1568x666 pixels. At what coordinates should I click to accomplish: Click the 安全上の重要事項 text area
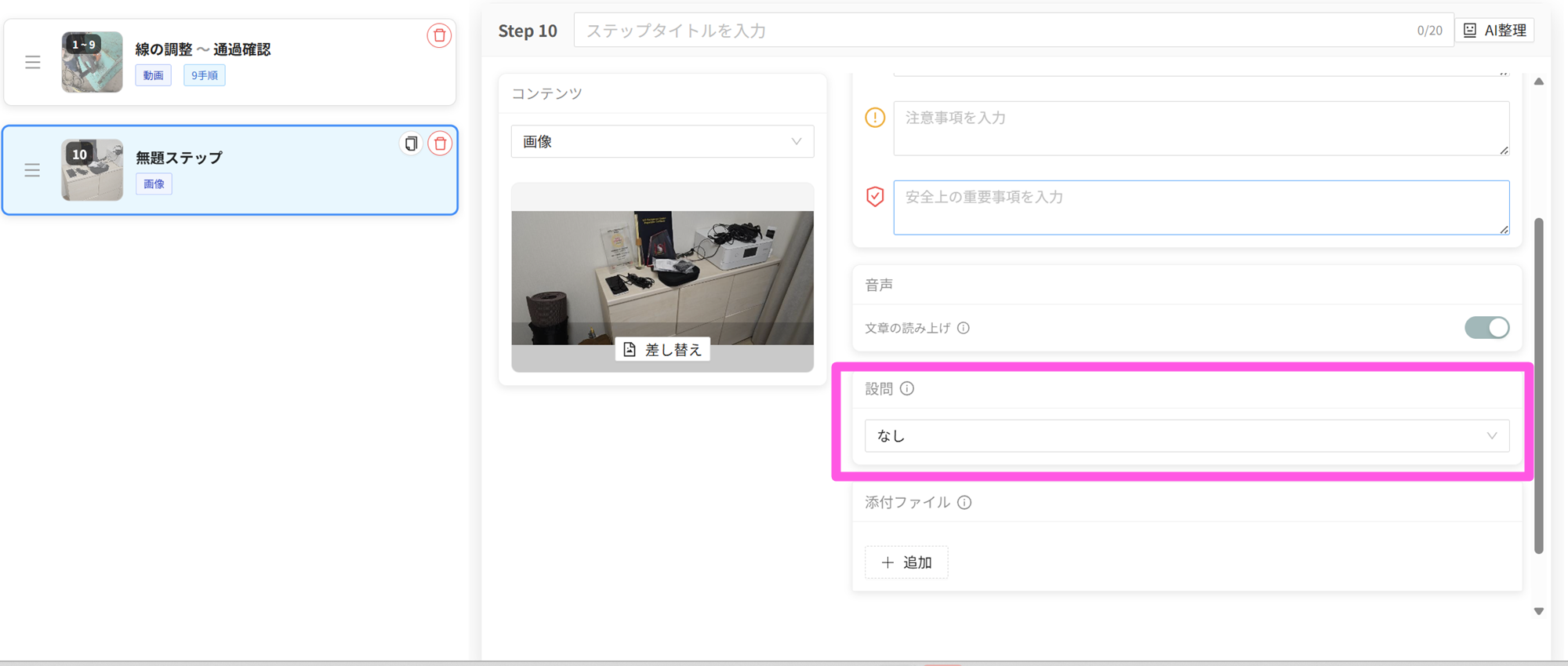(x=1200, y=208)
